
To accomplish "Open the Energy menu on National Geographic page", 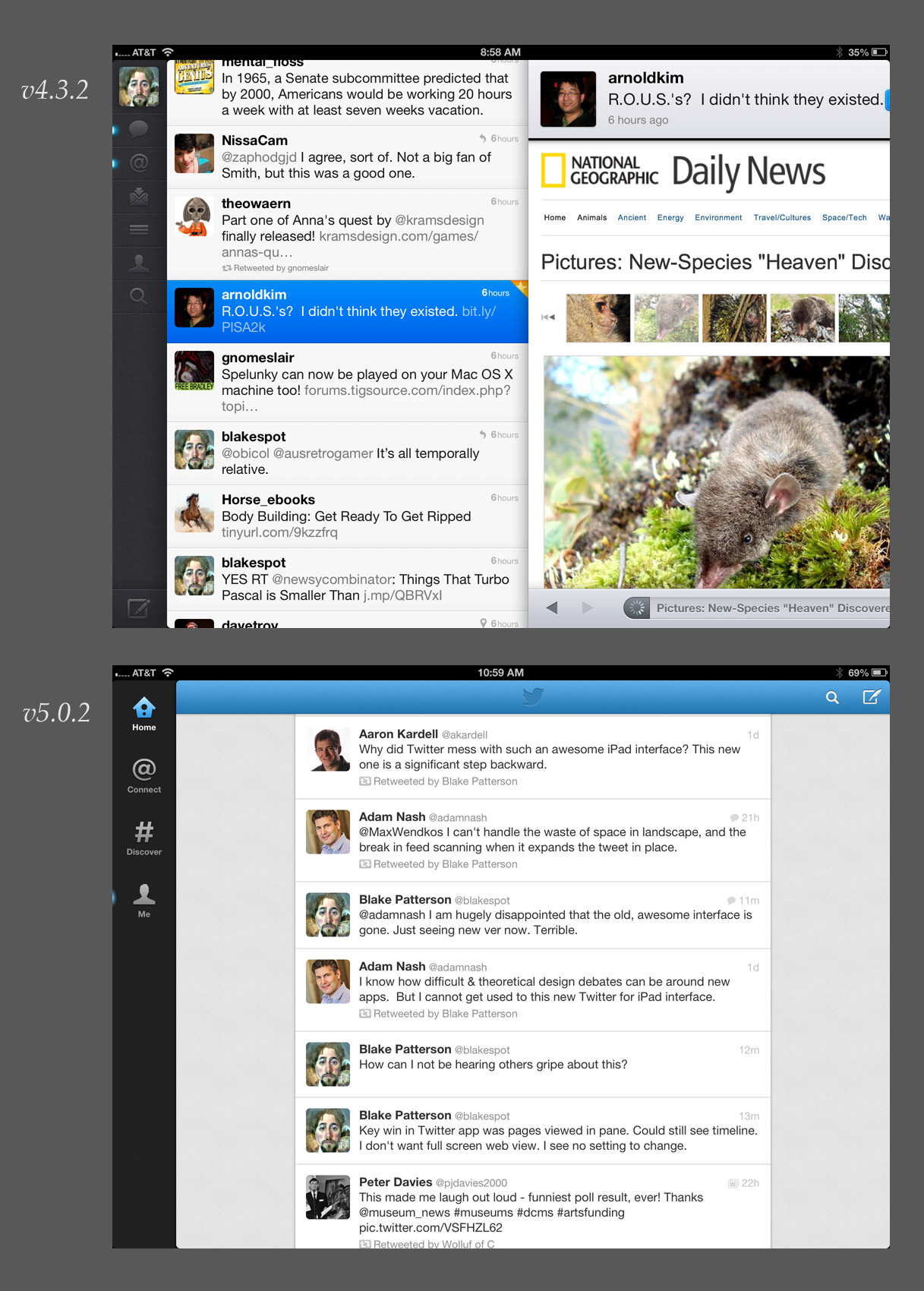I will click(x=670, y=218).
